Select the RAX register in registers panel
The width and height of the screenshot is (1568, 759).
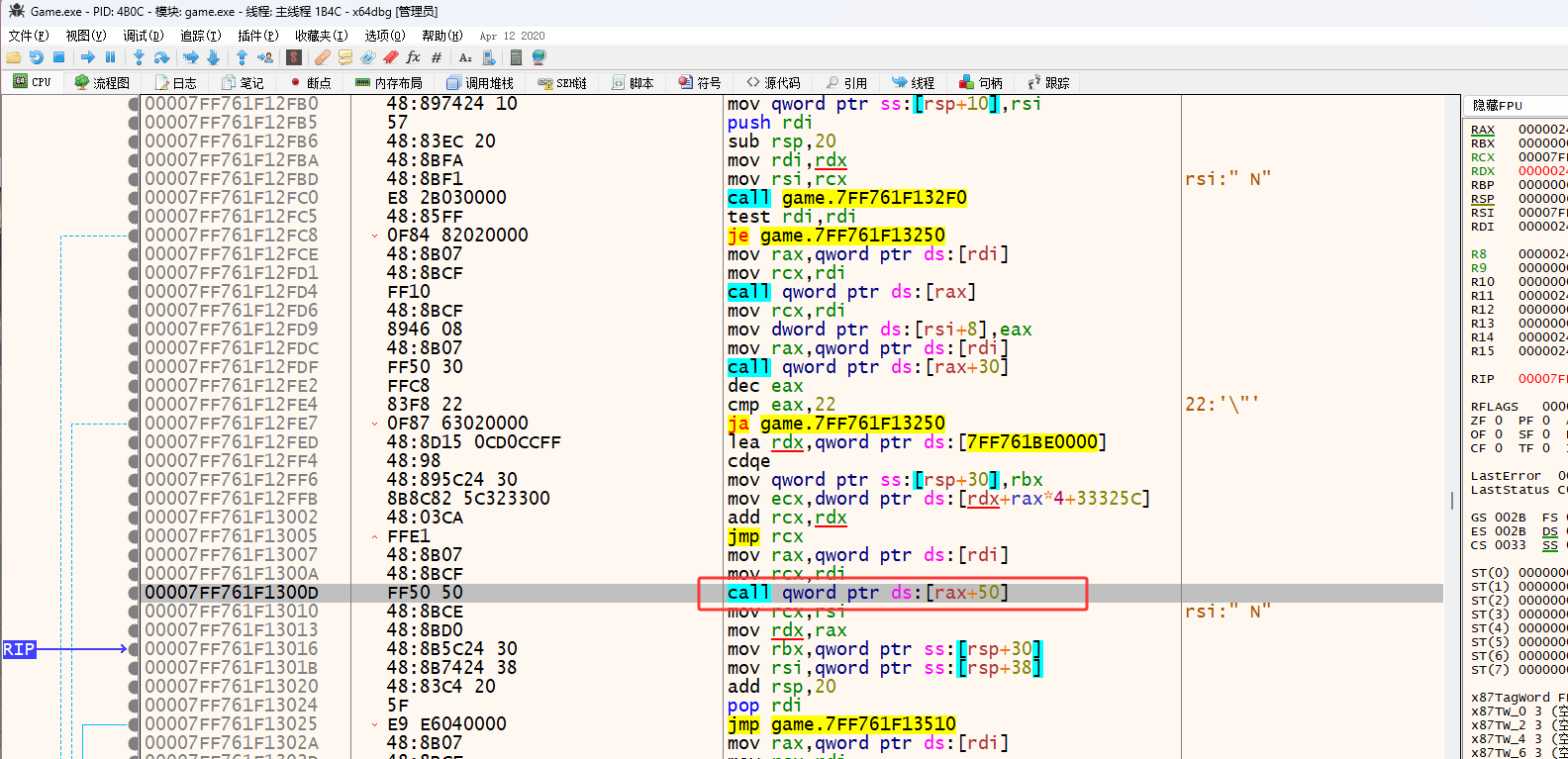pyautogui.click(x=1483, y=130)
